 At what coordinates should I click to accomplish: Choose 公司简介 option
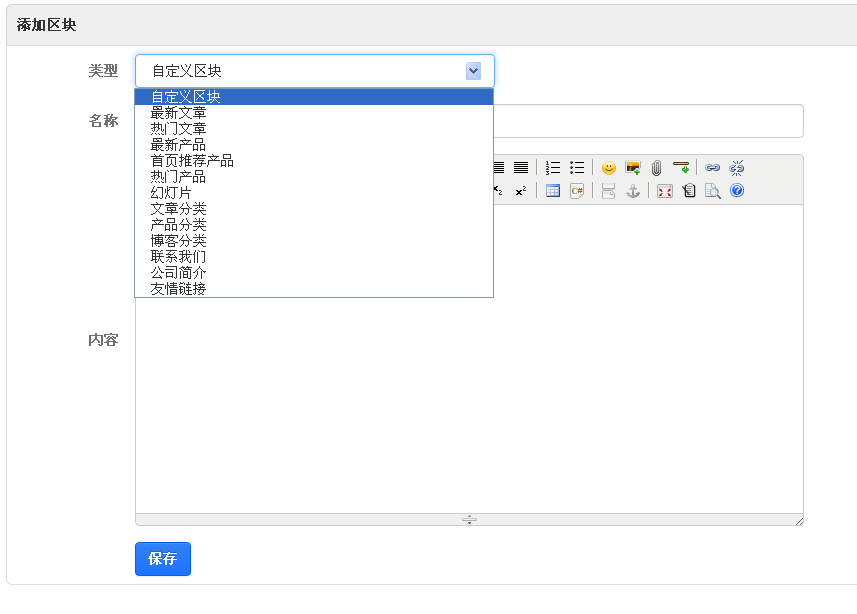[314, 273]
